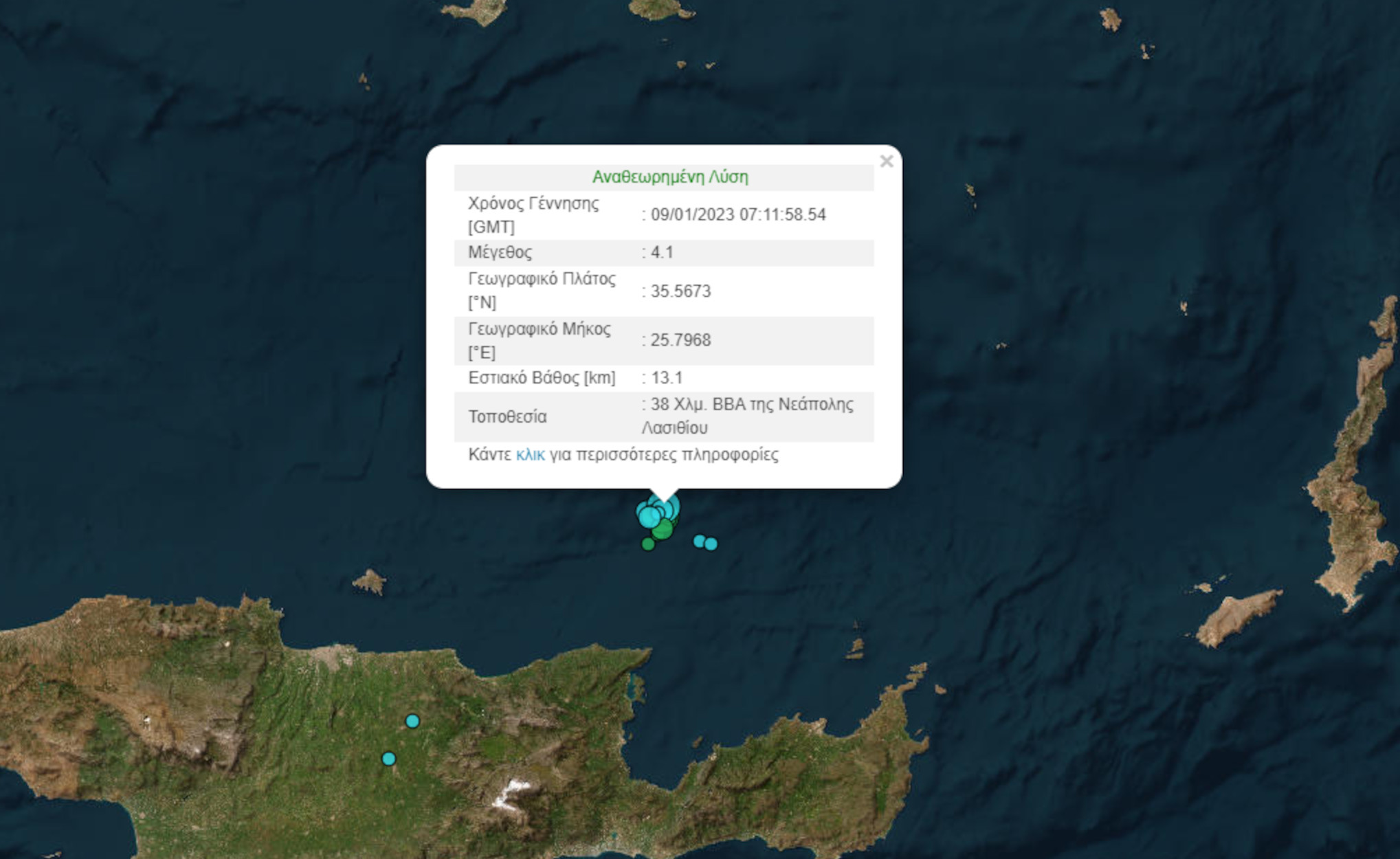1400x859 pixels.
Task: Select the left cyan marker of the offshore pair
Action: (699, 542)
